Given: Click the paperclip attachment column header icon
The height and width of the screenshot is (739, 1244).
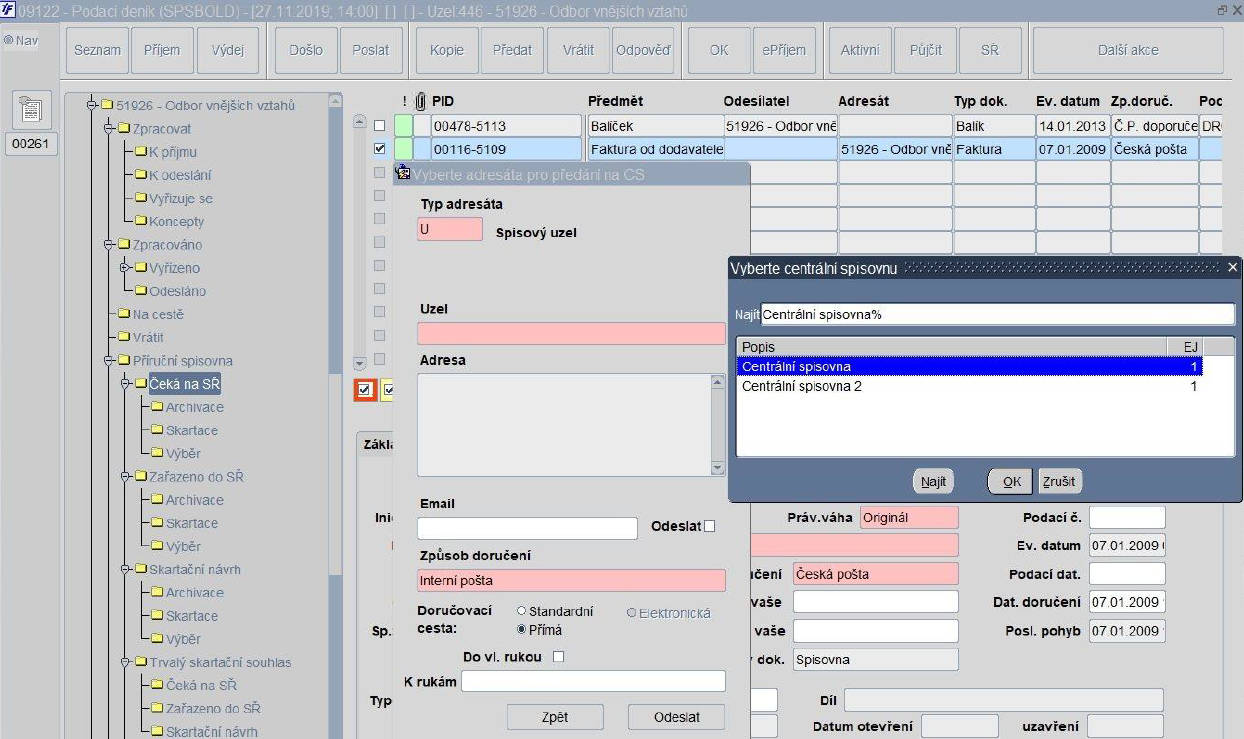Looking at the screenshot, I should click(x=421, y=101).
